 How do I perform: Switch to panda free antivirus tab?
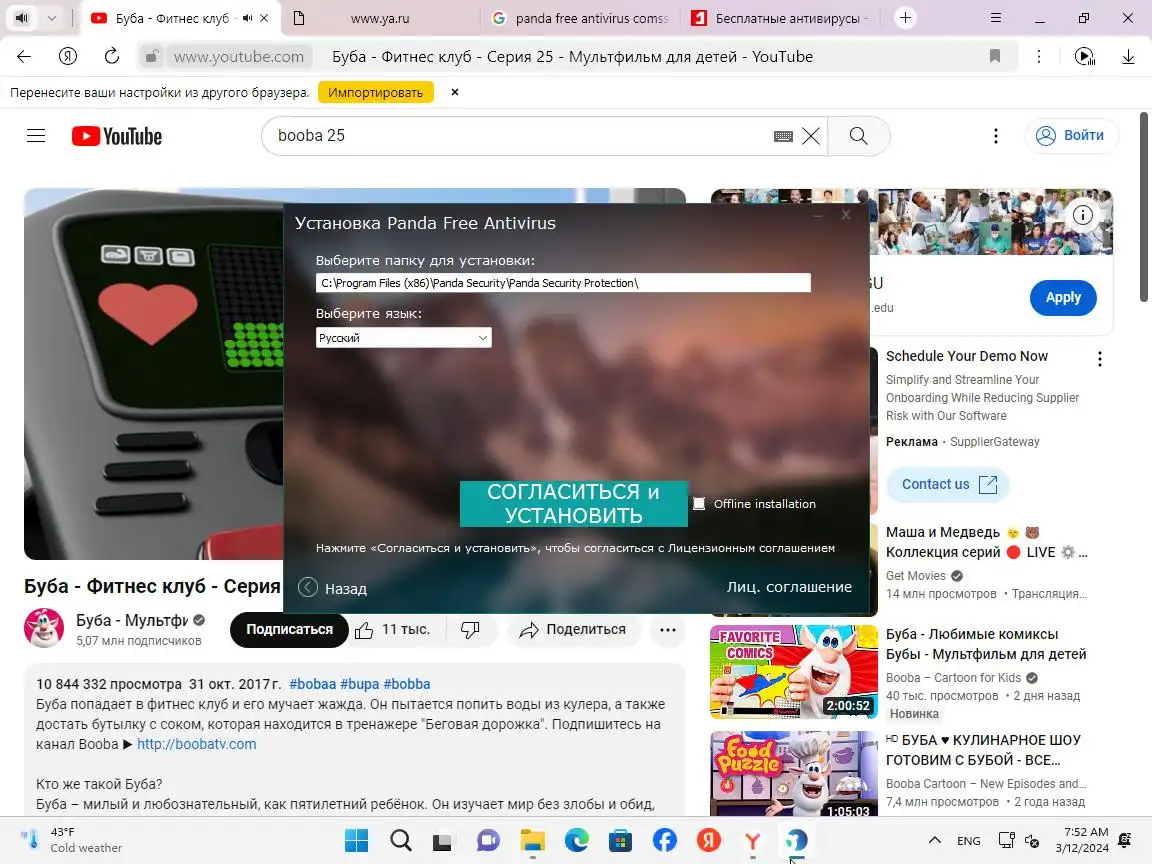click(x=581, y=18)
